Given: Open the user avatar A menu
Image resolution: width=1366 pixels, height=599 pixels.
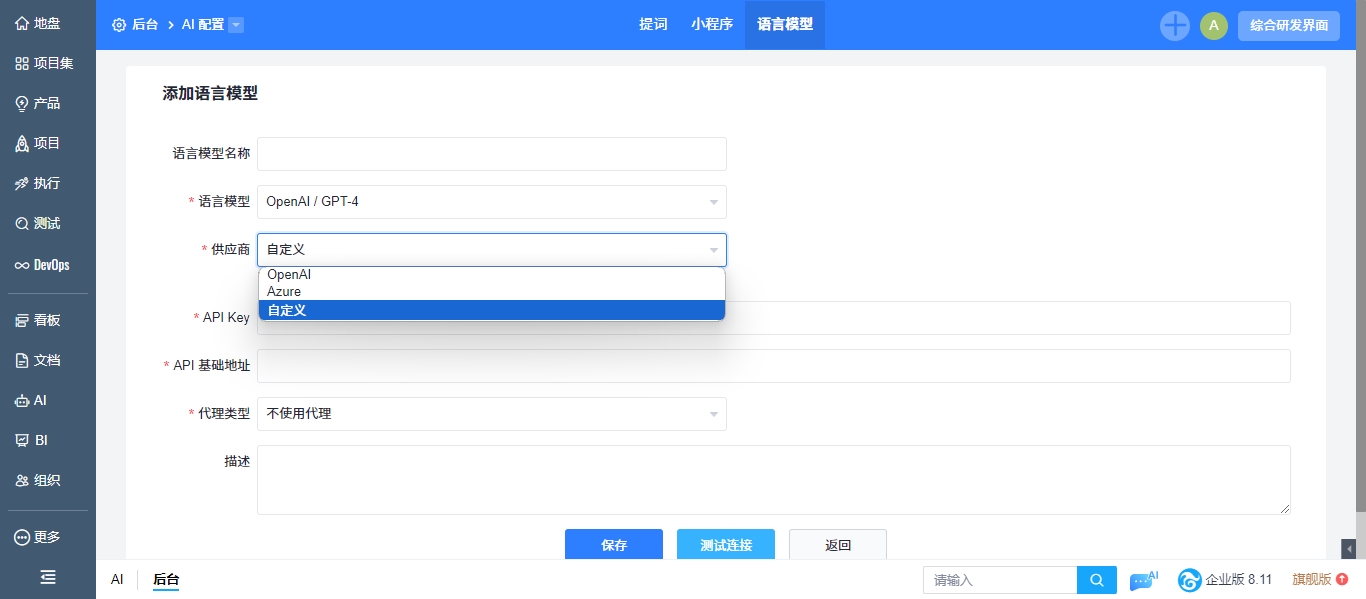Looking at the screenshot, I should [x=1214, y=26].
